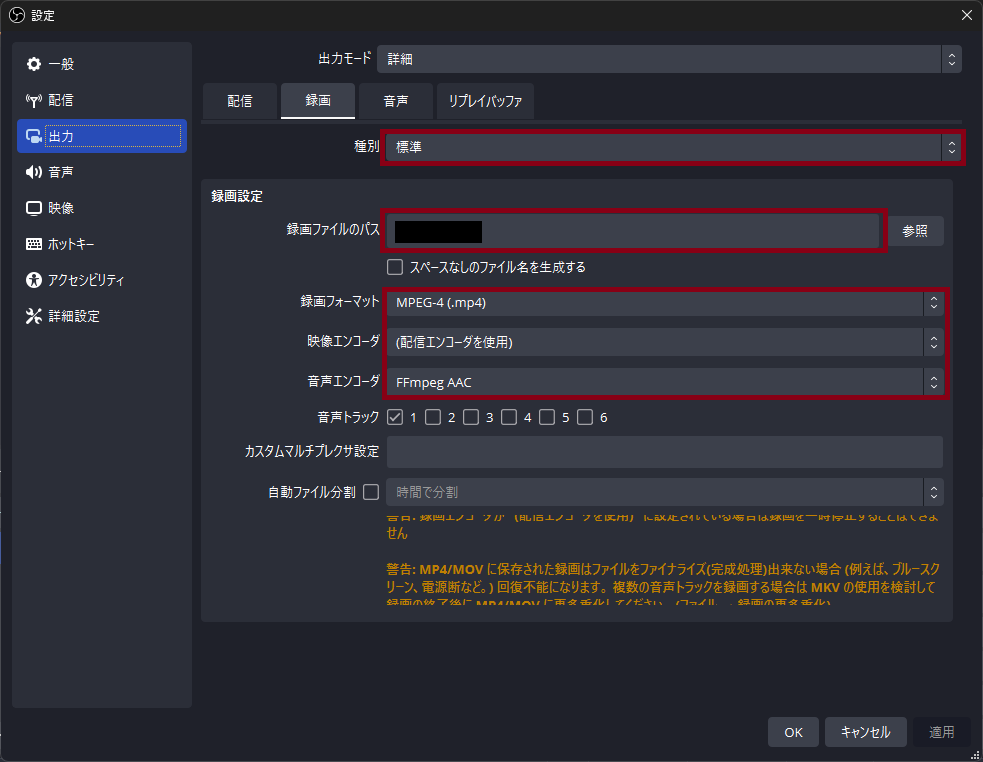Switch to the リプレイバッファ tab
This screenshot has height=762, width=983.
[485, 101]
